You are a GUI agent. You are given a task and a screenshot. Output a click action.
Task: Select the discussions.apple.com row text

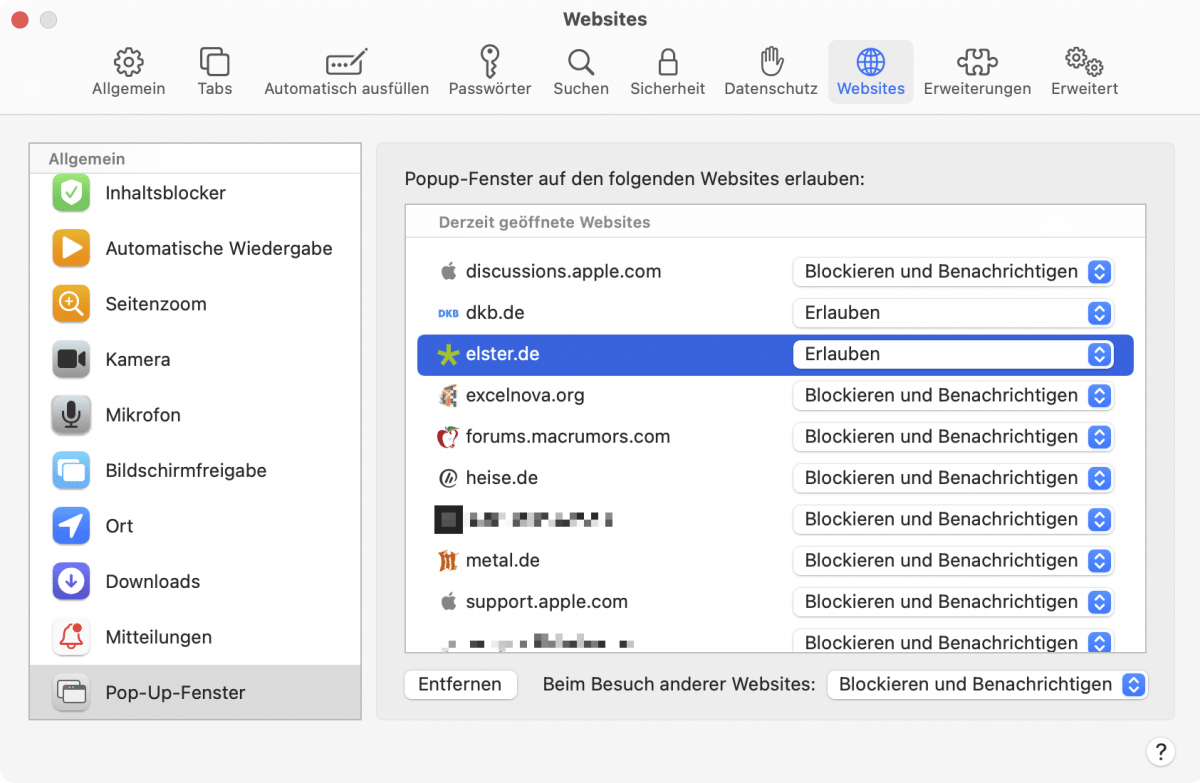coord(563,272)
